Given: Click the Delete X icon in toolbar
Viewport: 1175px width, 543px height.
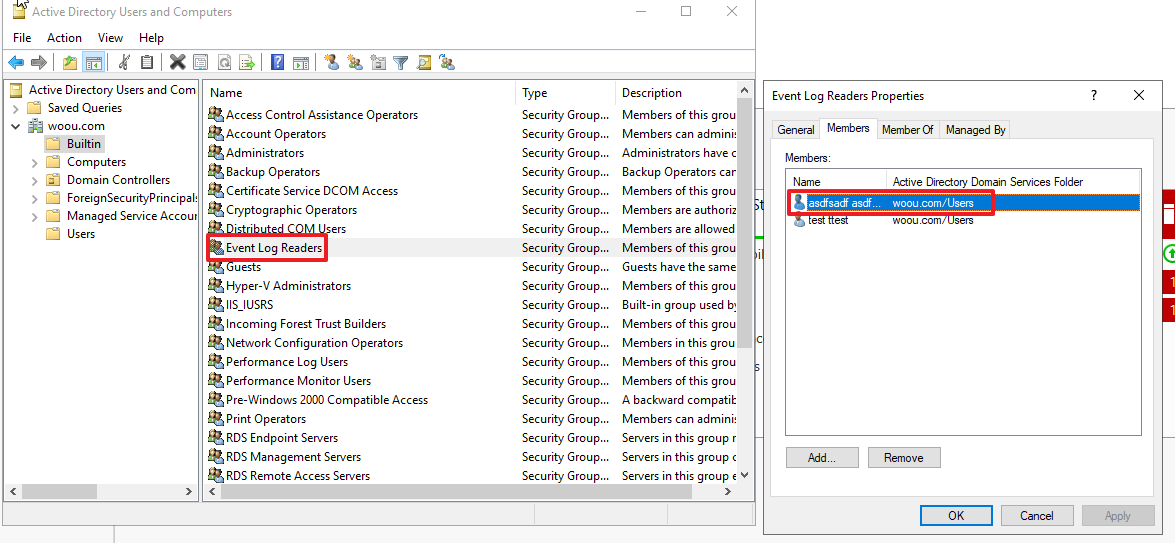Looking at the screenshot, I should click(x=178, y=63).
